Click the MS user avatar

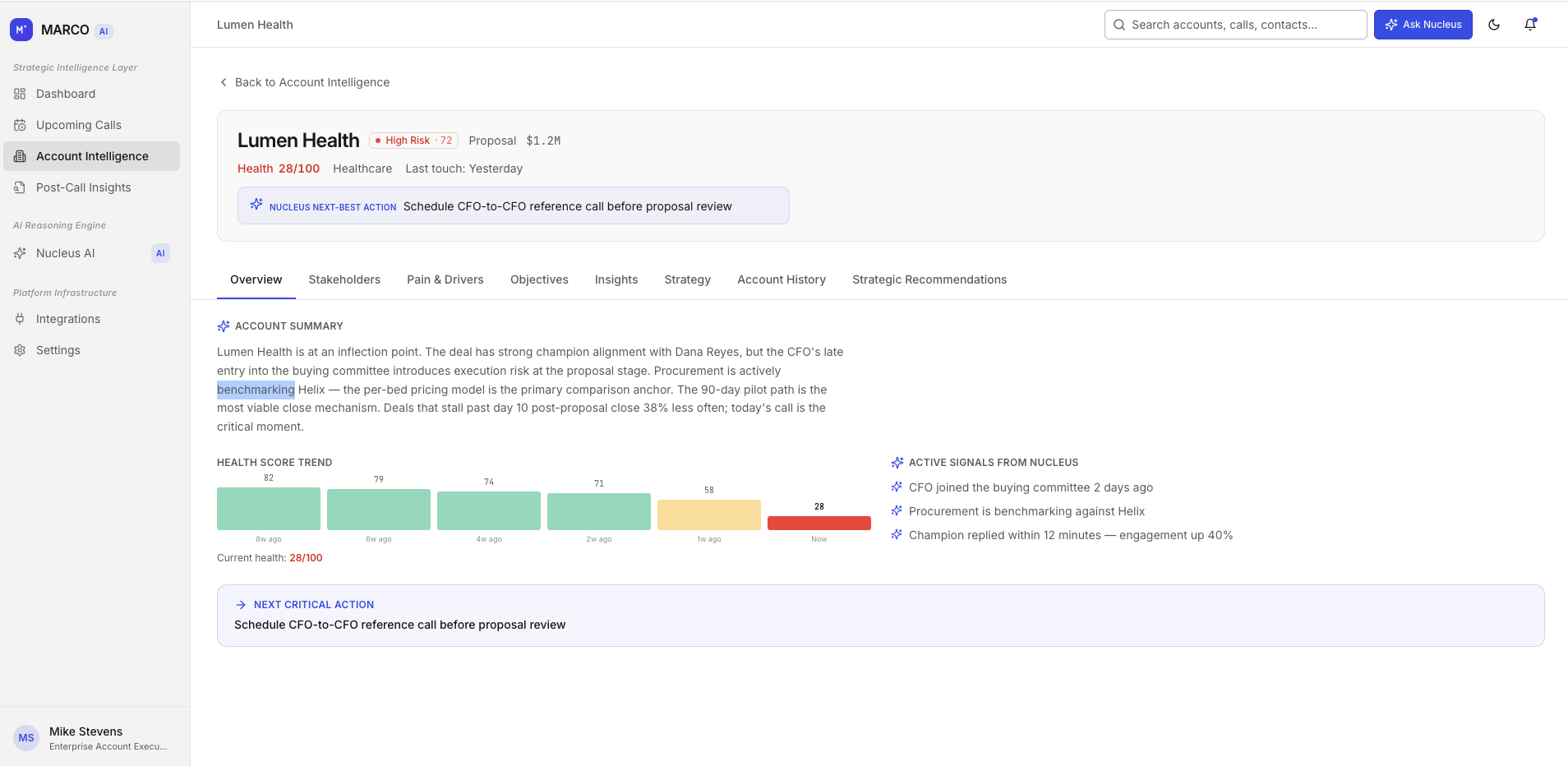click(x=26, y=738)
